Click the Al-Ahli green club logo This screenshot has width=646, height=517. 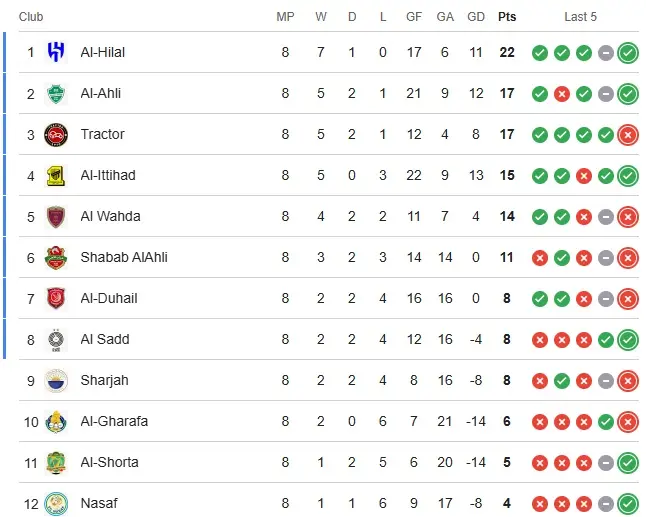pos(56,93)
